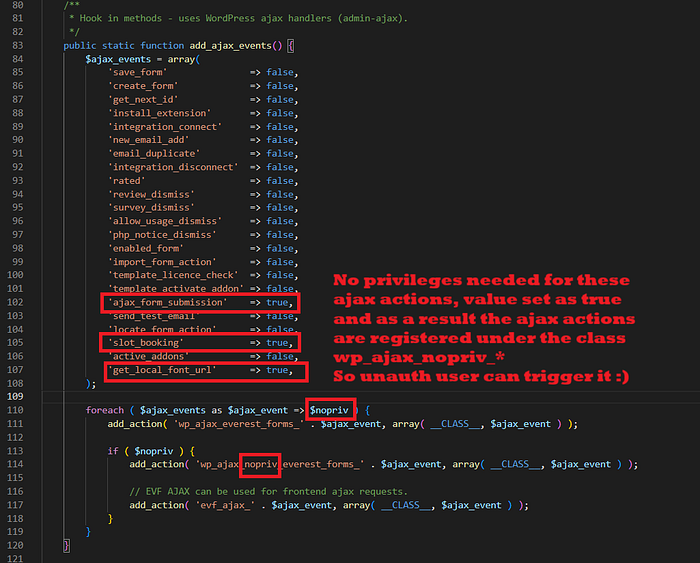This screenshot has height=563, width=700.
Task: Click the 'ajax_form_submission' array key
Action: 168,303
